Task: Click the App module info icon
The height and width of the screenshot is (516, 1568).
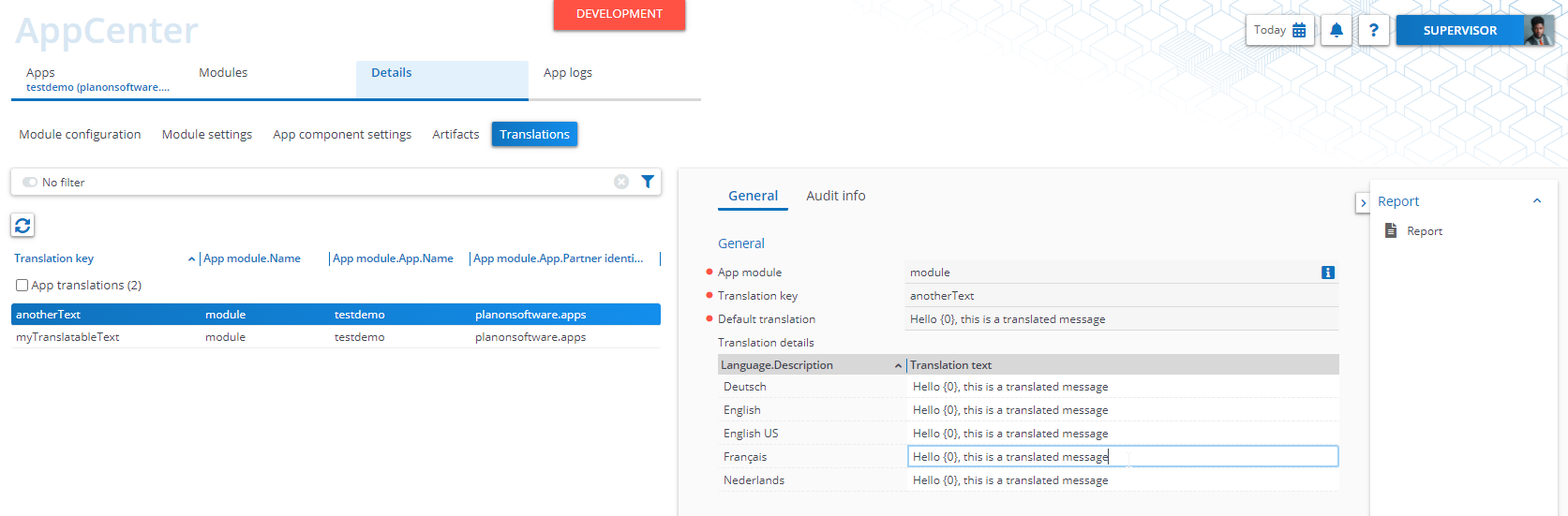Action: click(x=1327, y=273)
